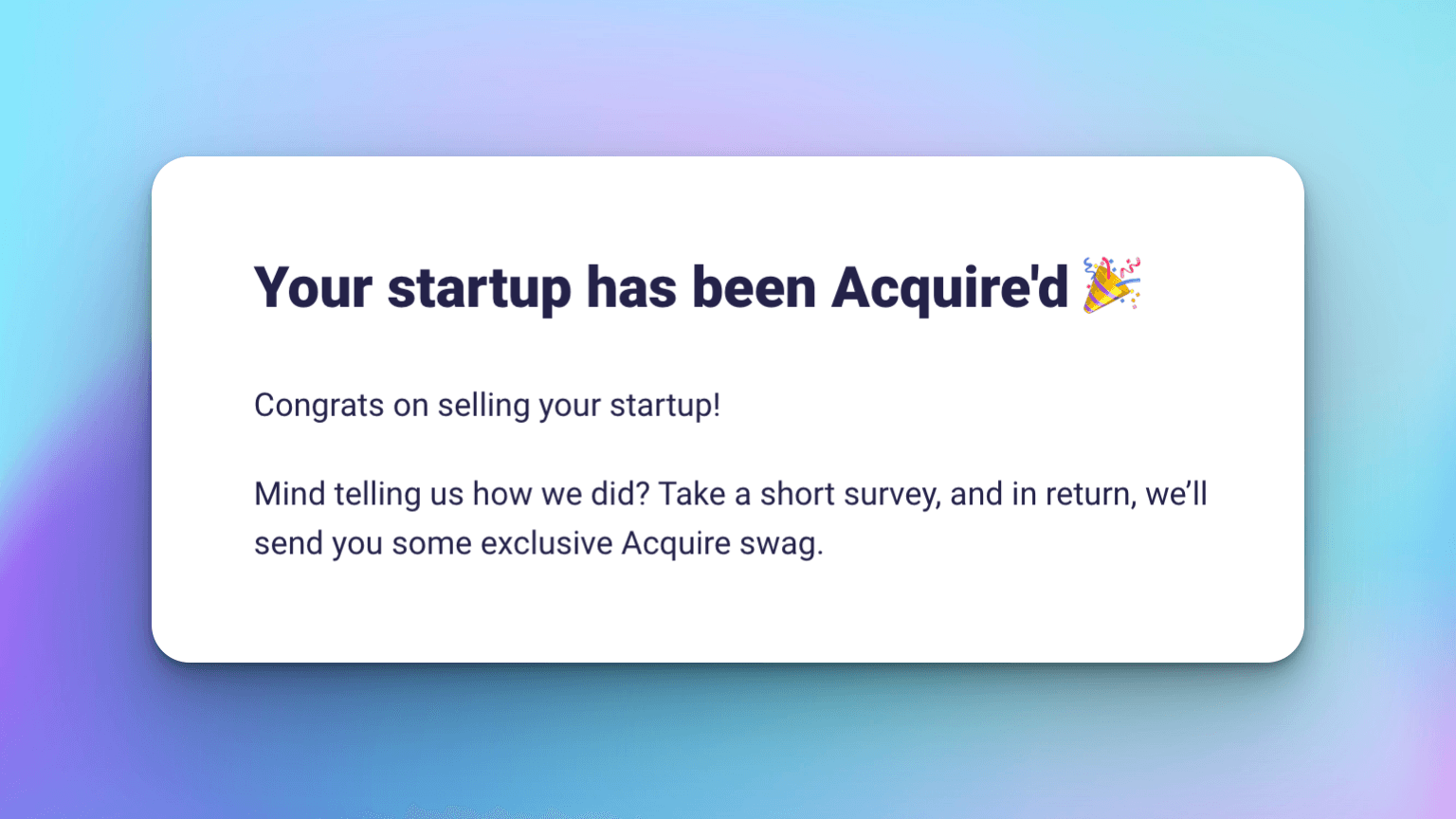Click the word "startup" in the heading

tap(479, 289)
